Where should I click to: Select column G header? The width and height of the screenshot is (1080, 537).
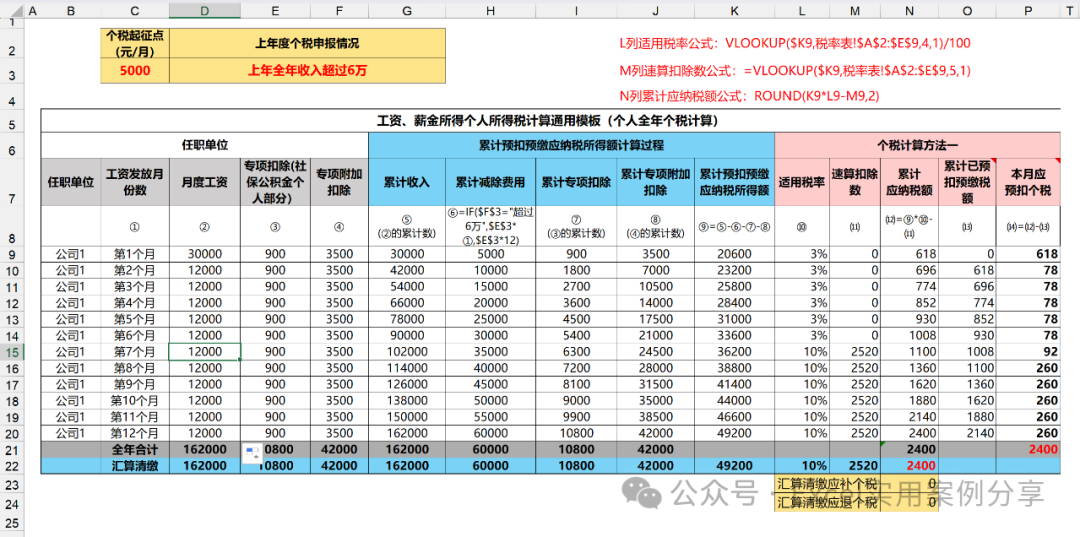[407, 10]
